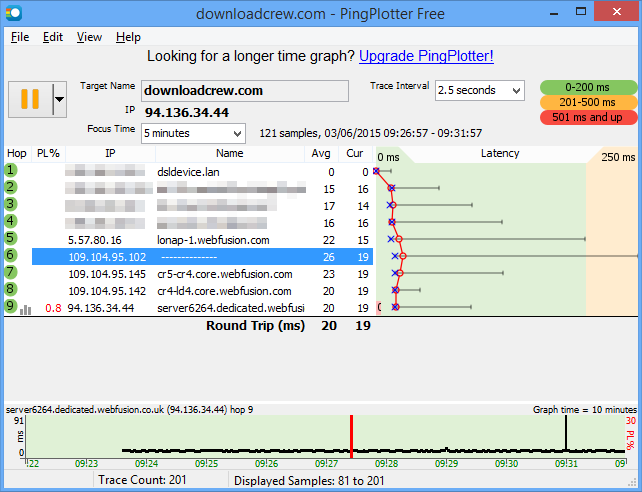Click the hop 6 green circle

[10, 255]
